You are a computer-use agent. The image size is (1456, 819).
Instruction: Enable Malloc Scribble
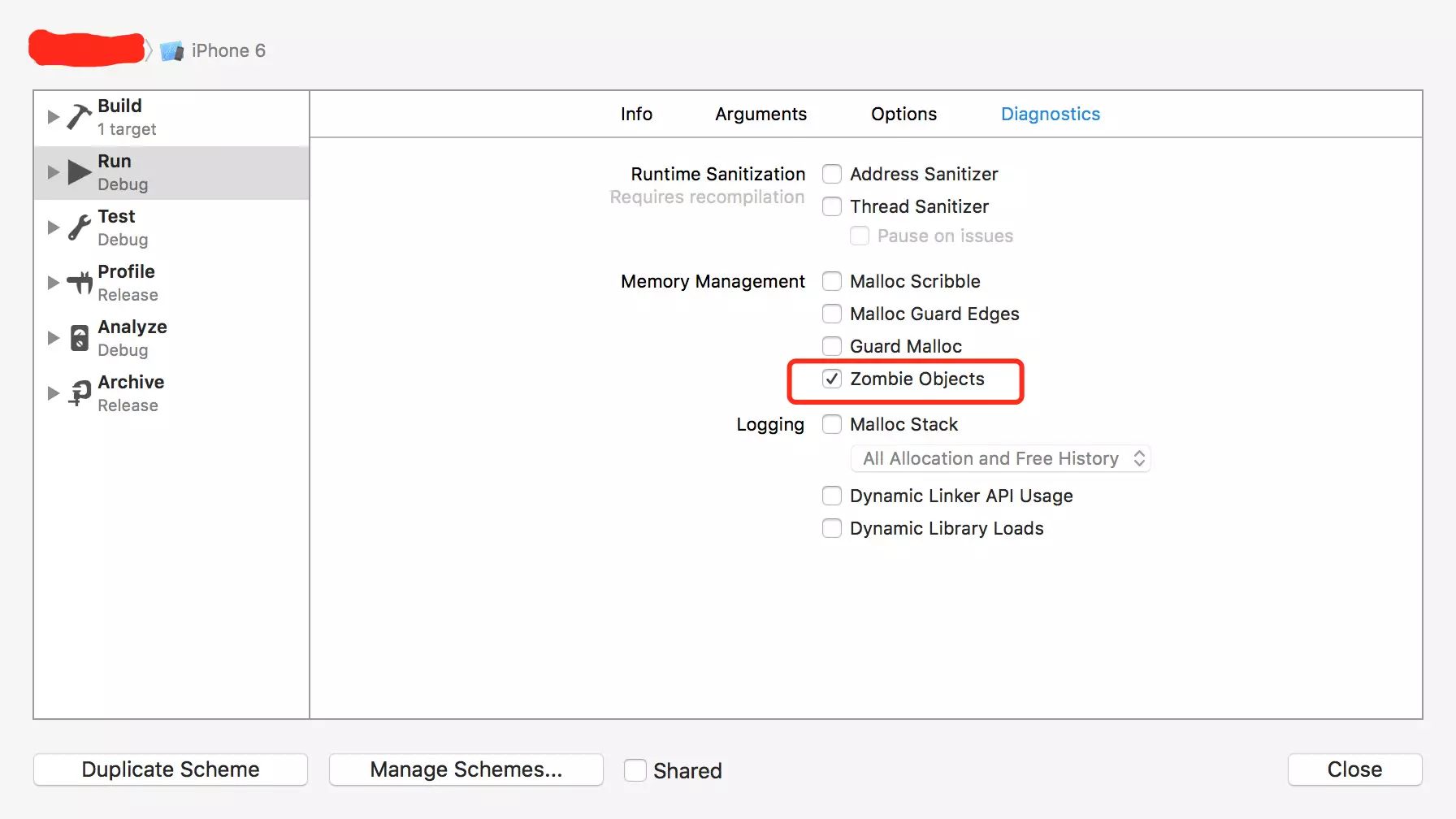tap(832, 281)
